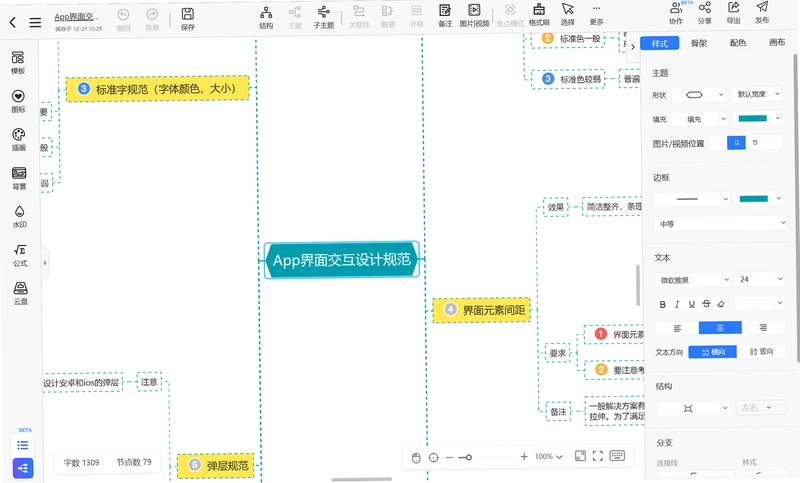Open the 结构 layout structure dropdown
Viewport: 800px width, 483px height.
(x=693, y=409)
